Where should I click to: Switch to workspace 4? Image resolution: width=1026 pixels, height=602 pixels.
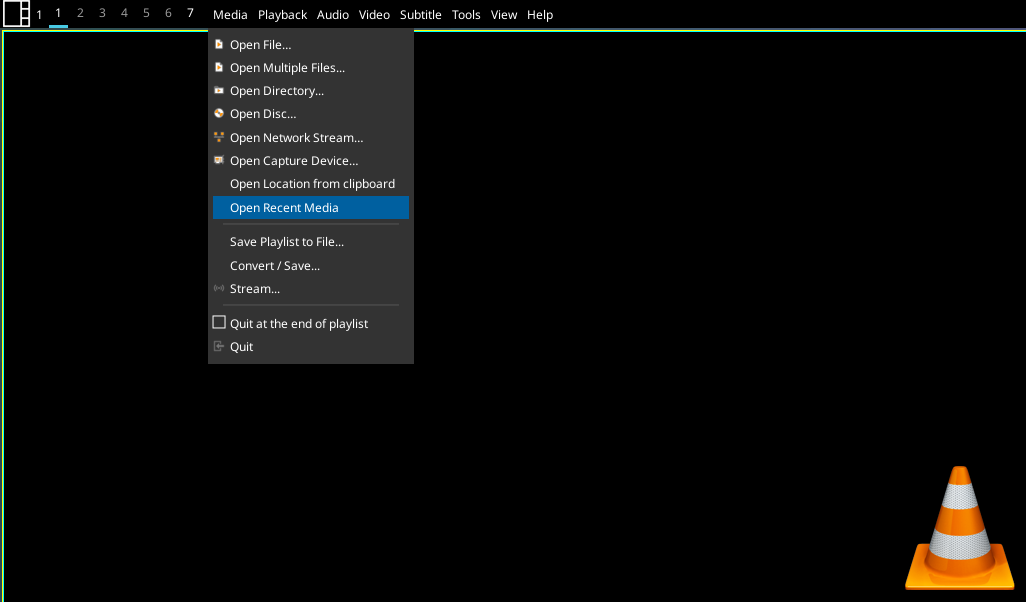pos(124,13)
